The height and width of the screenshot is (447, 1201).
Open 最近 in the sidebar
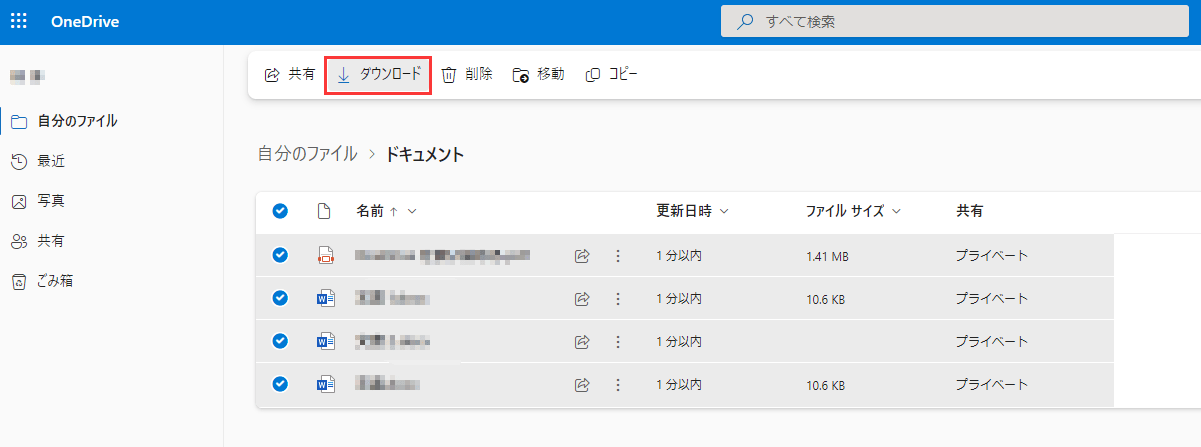pyautogui.click(x=39, y=161)
